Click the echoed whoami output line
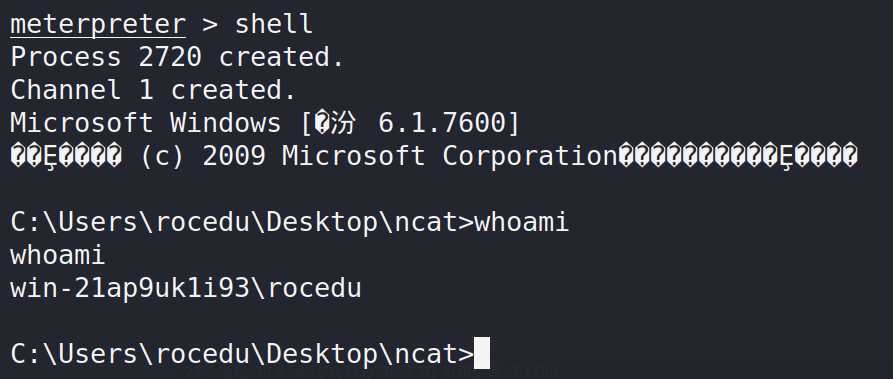This screenshot has height=379, width=893. click(58, 255)
